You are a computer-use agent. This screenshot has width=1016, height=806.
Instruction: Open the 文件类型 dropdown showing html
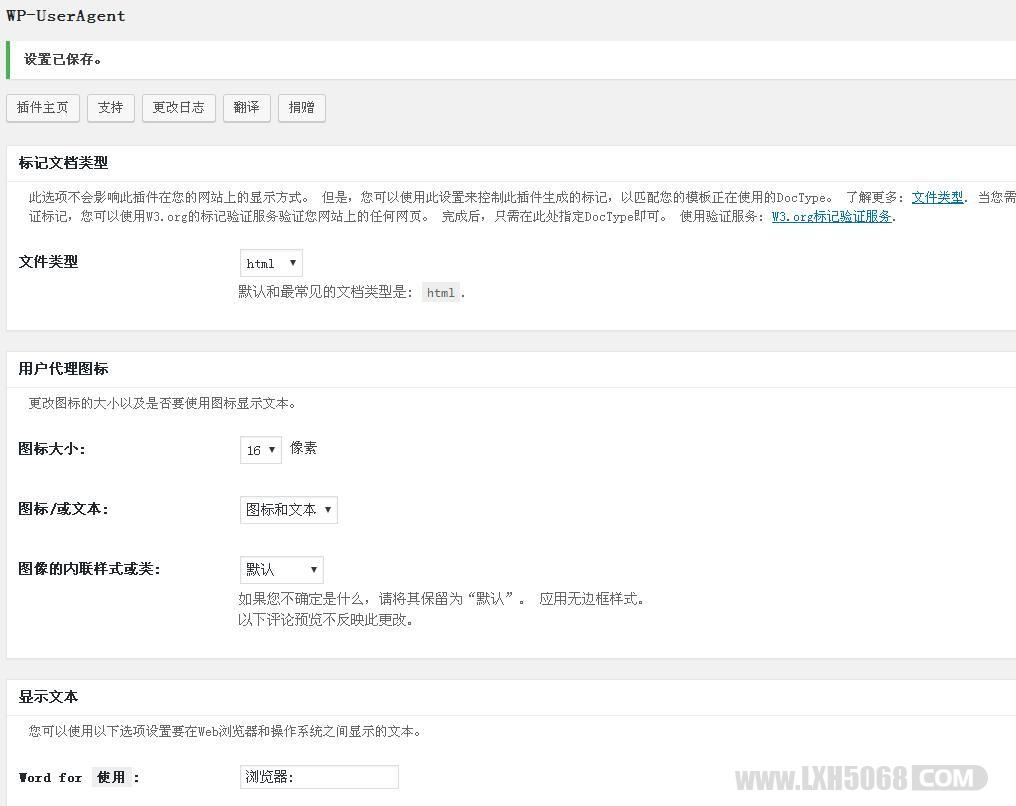point(270,263)
